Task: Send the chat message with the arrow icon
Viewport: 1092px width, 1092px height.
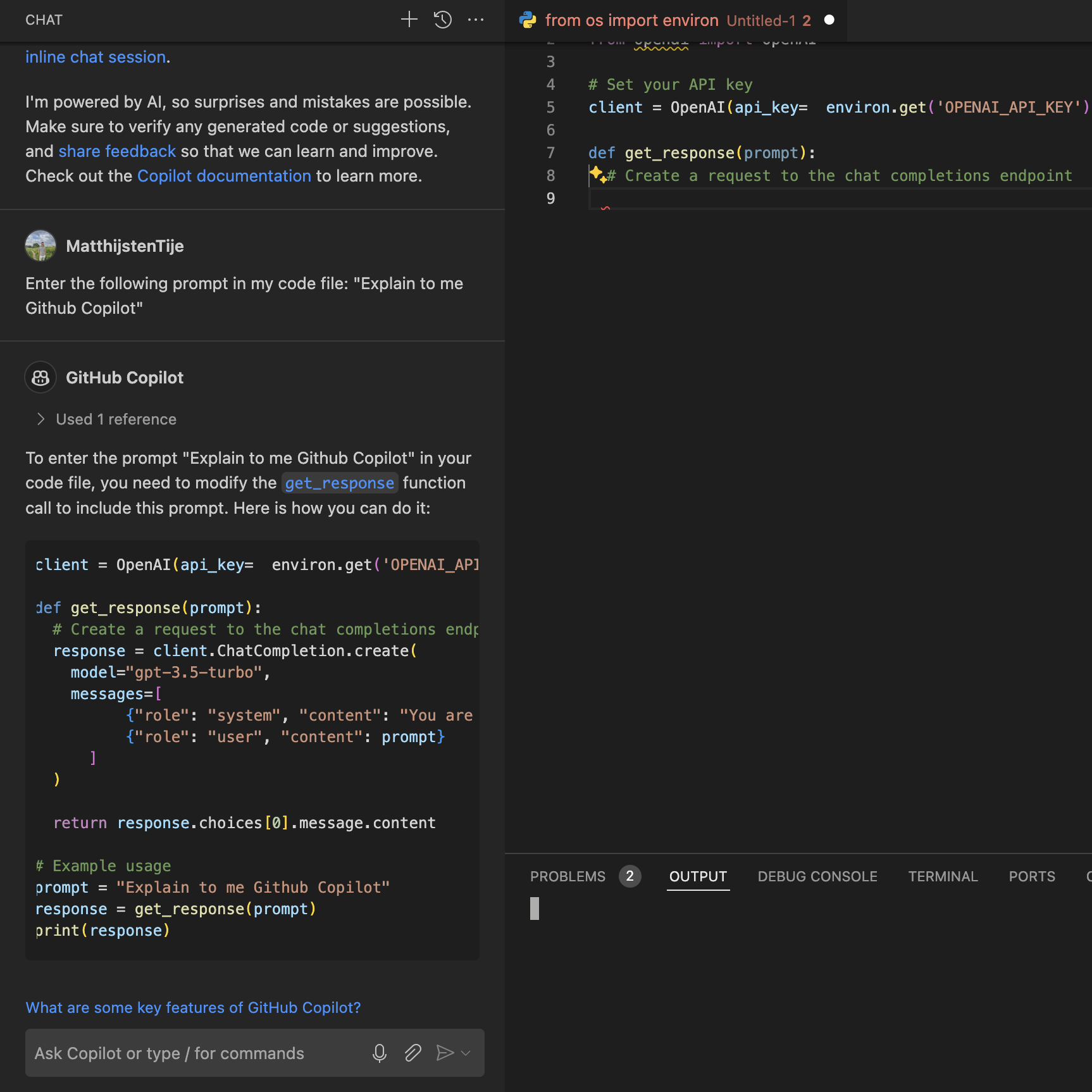Action: click(x=446, y=1053)
